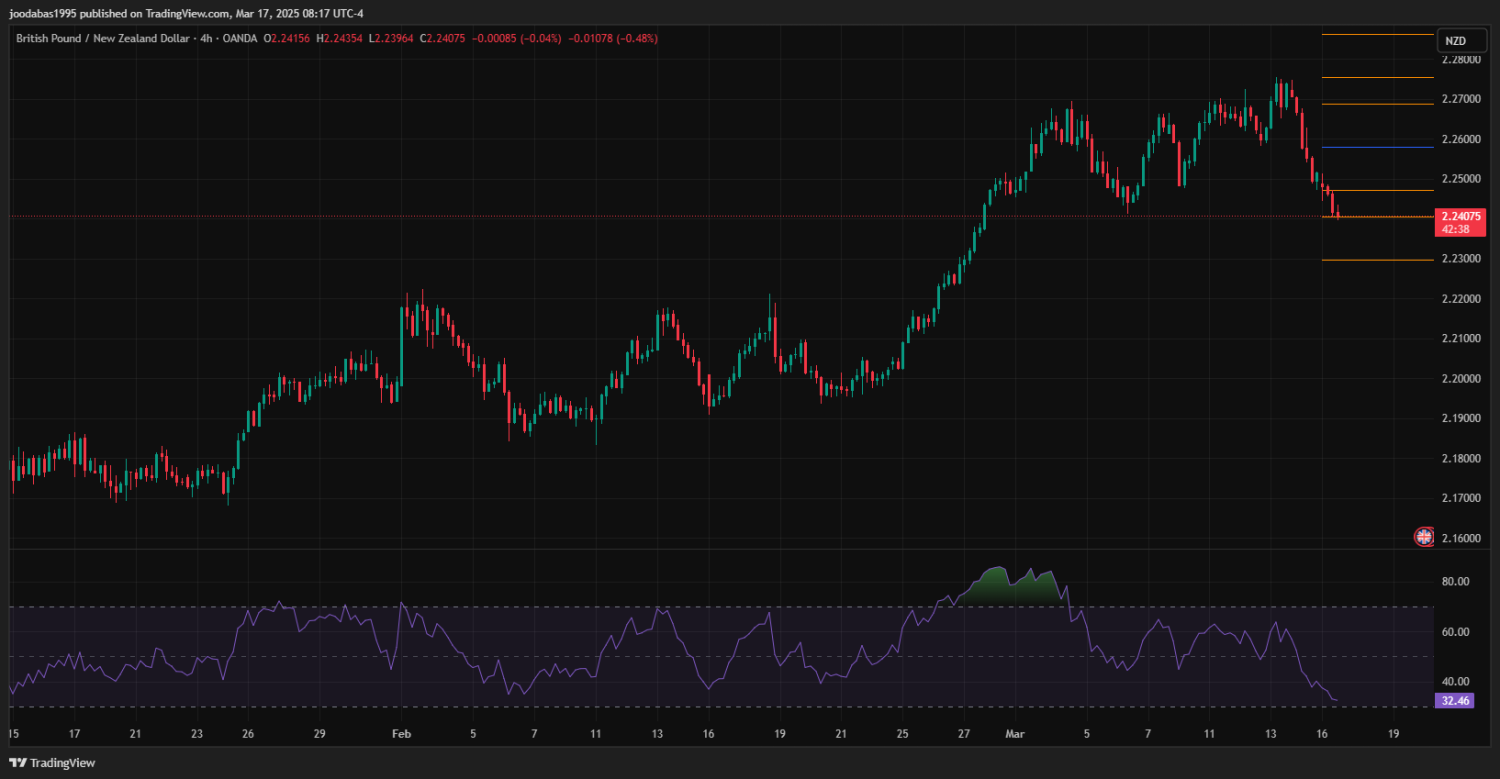The height and width of the screenshot is (779, 1500).
Task: Click the UK flag event icon
Action: pos(1424,537)
